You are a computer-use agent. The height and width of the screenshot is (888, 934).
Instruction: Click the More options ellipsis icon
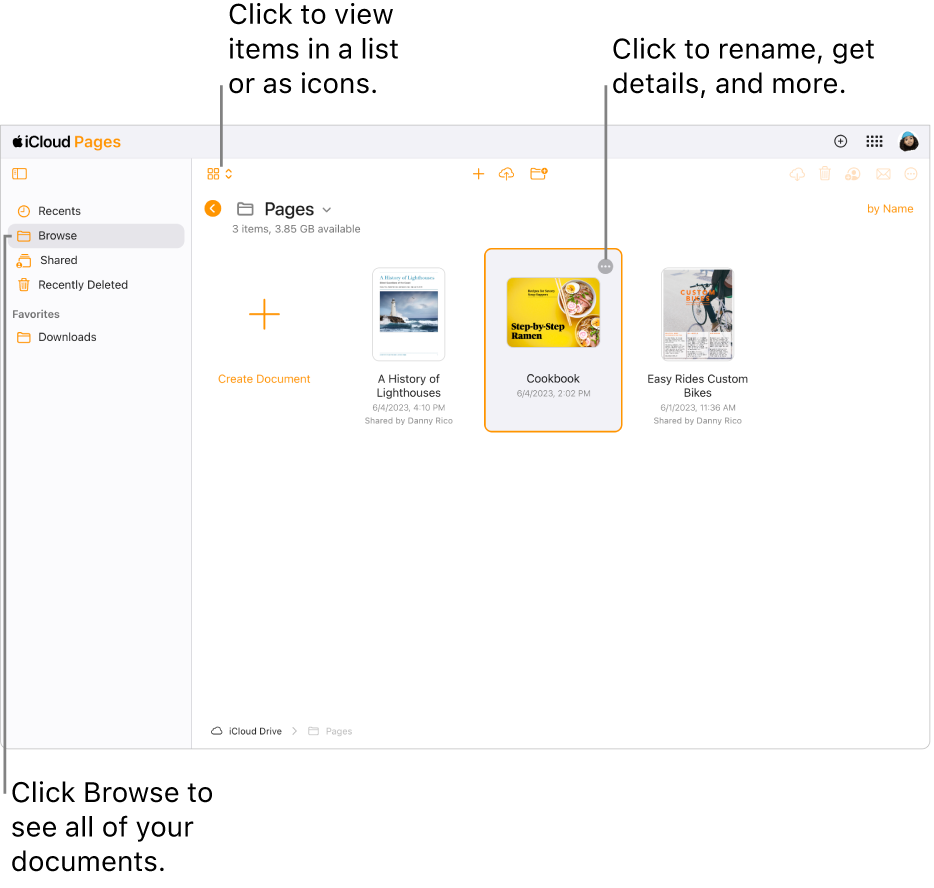[910, 173]
